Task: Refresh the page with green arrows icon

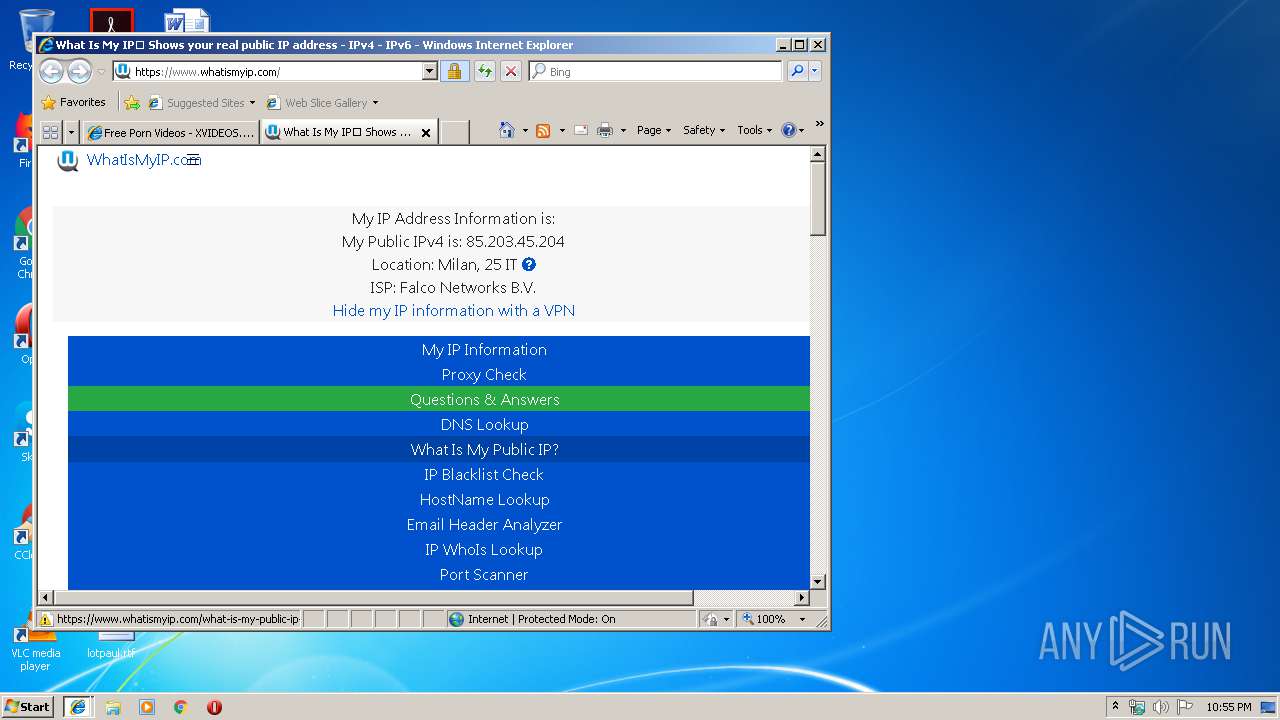Action: pyautogui.click(x=484, y=71)
